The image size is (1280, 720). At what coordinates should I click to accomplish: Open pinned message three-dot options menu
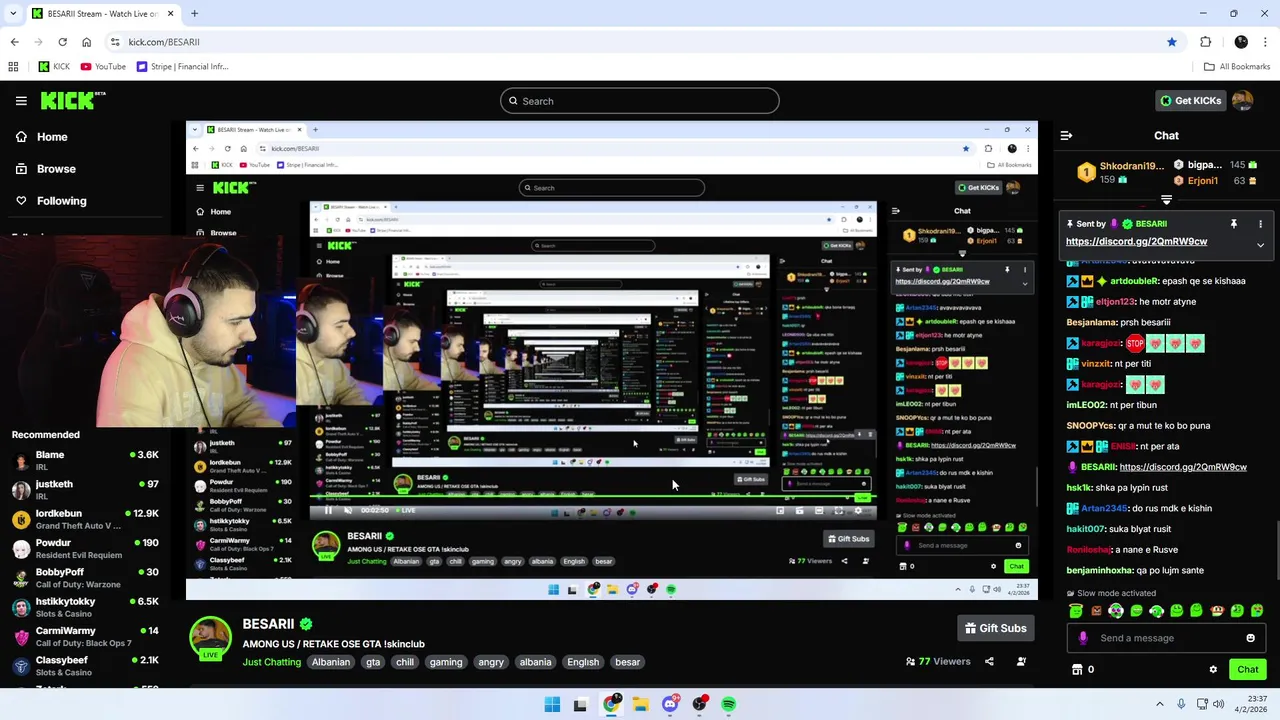click(1260, 224)
